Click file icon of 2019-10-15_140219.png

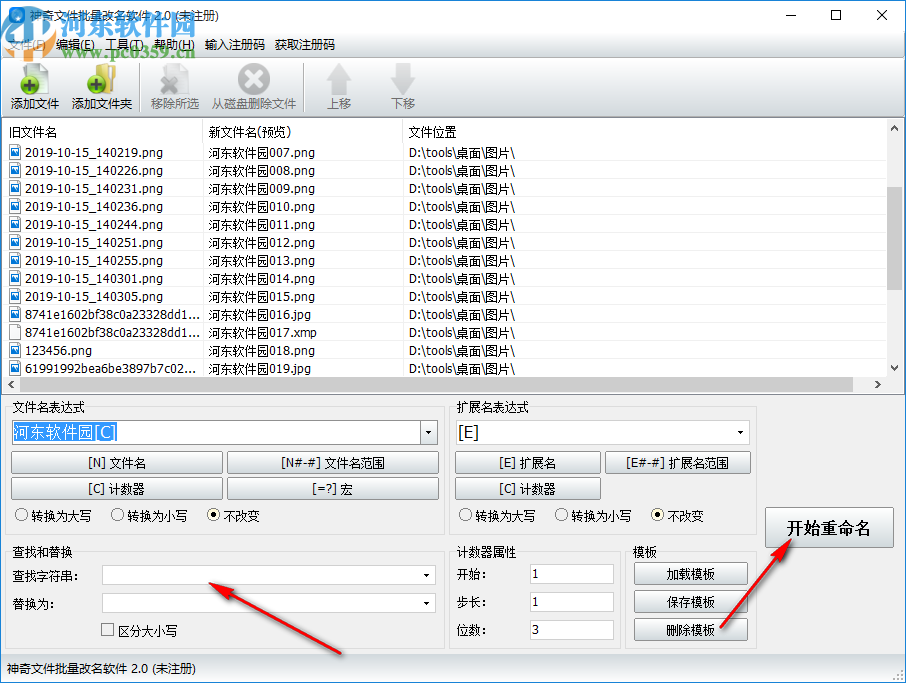(15, 152)
